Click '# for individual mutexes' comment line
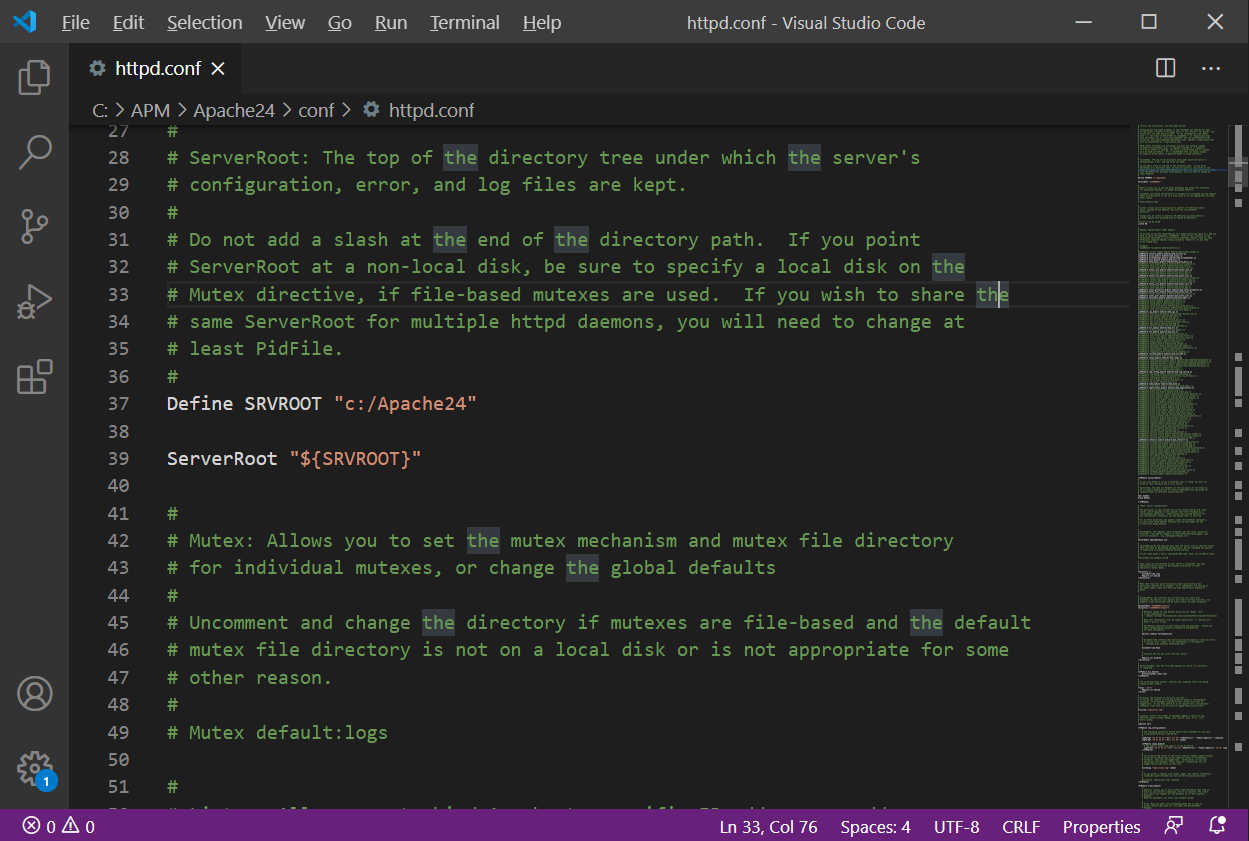Viewport: 1249px width, 841px height. [x=471, y=568]
